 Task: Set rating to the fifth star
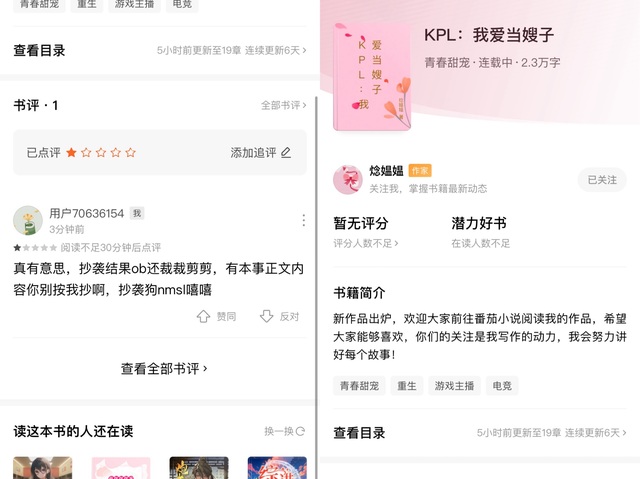coord(131,153)
